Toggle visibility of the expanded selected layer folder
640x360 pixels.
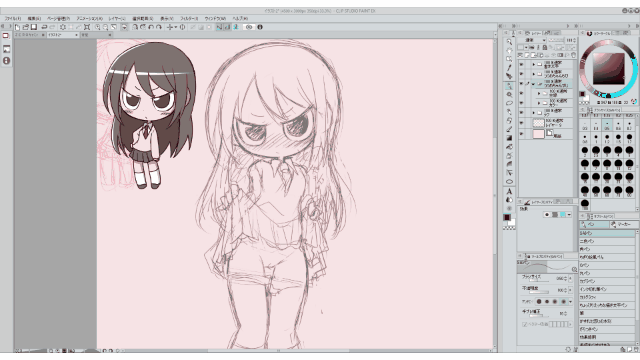click(x=521, y=84)
